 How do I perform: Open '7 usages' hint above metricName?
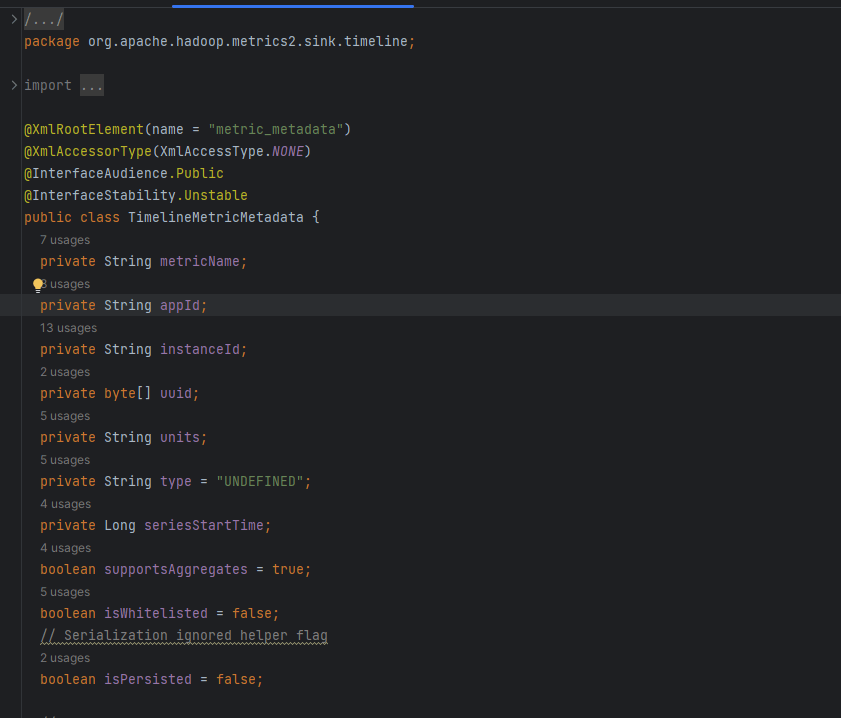pyautogui.click(x=65, y=240)
